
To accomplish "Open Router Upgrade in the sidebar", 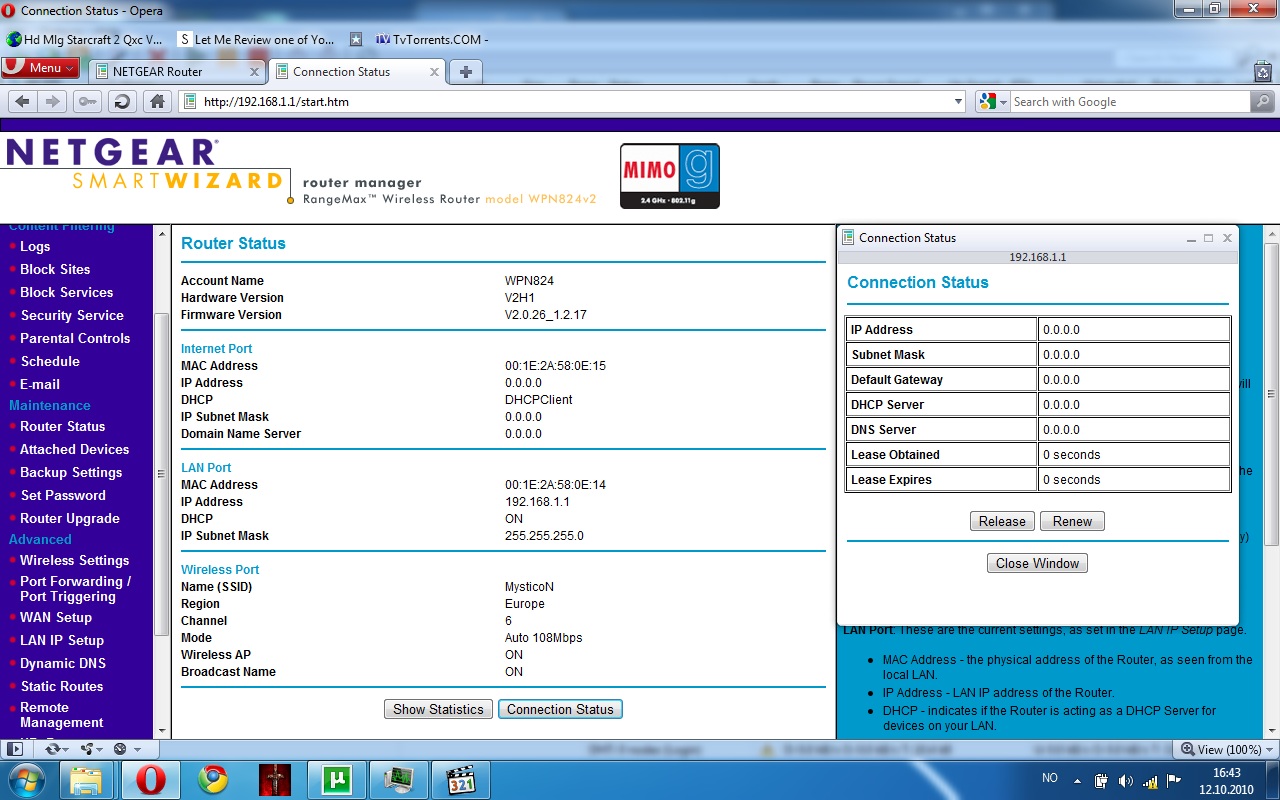I will 70,518.
